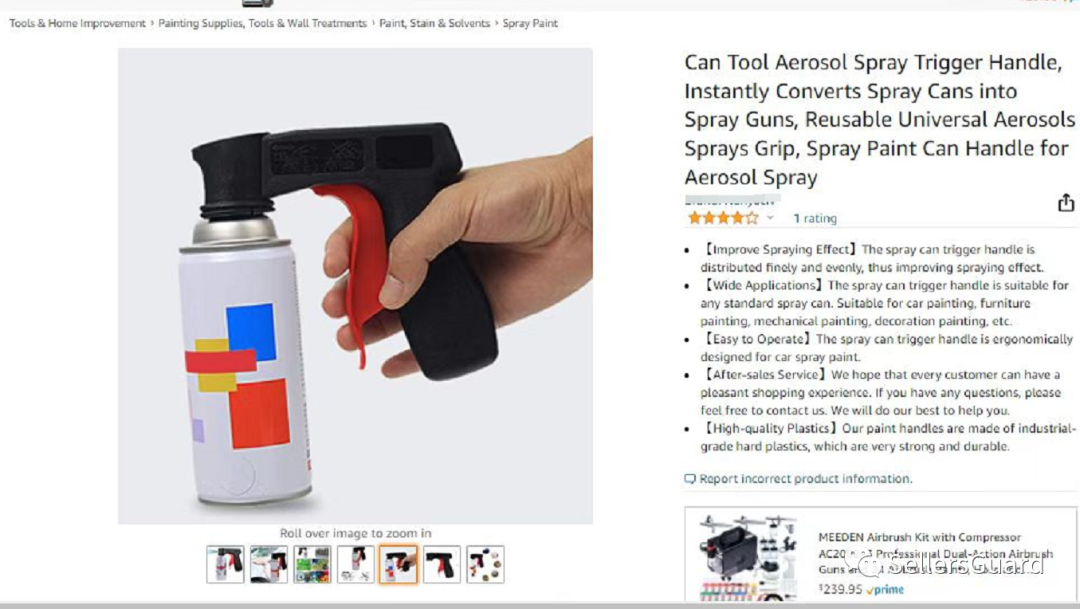This screenshot has height=609, width=1080.
Task: Select the third thumbnail with colorful graffiti
Action: [312, 564]
